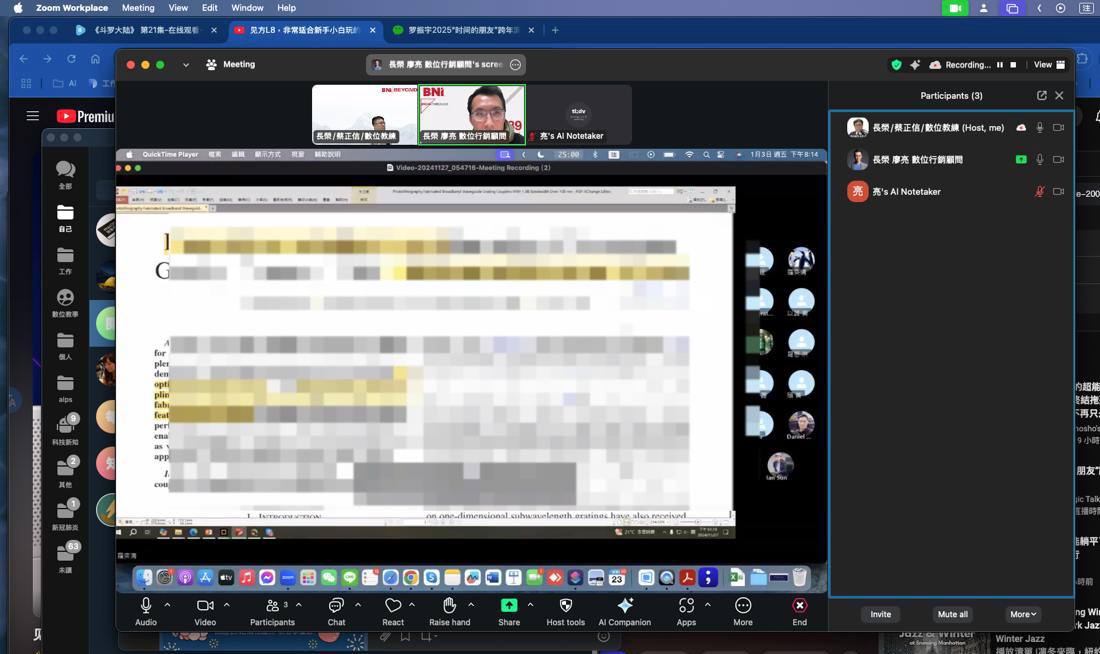The height and width of the screenshot is (654, 1100).
Task: Open the Window menu
Action: point(247,8)
